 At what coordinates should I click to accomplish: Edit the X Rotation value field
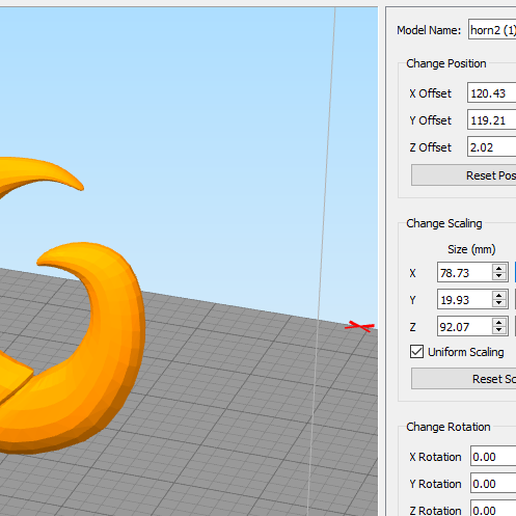(x=493, y=456)
